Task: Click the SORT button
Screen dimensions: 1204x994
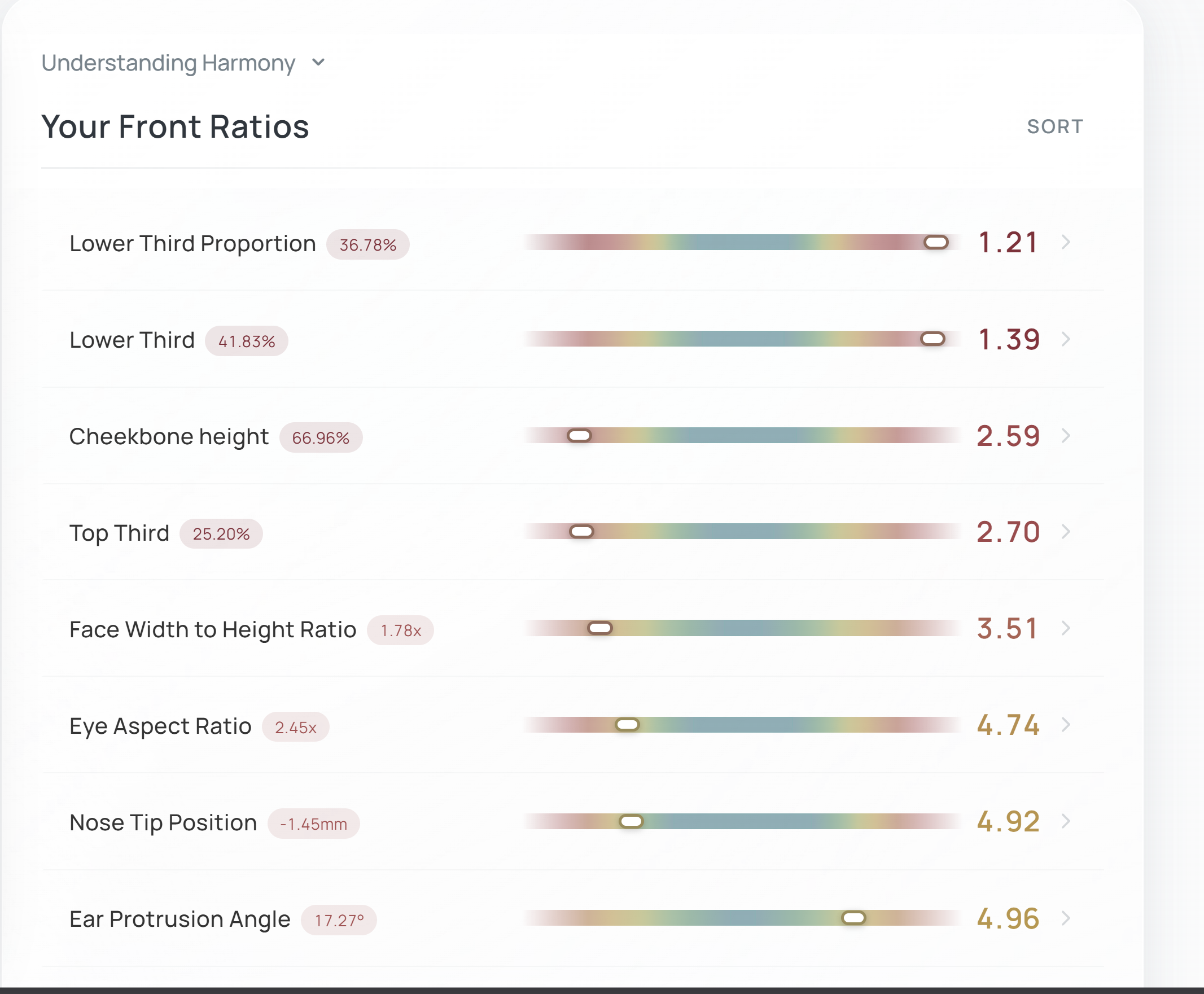Action: click(1054, 126)
